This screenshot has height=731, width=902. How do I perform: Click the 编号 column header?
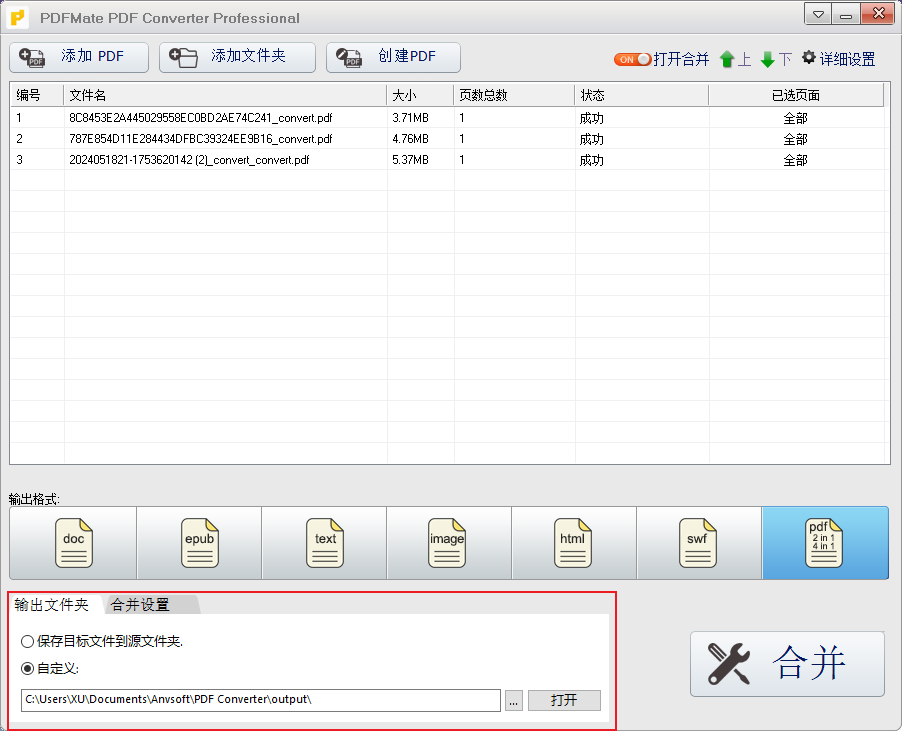point(37,95)
